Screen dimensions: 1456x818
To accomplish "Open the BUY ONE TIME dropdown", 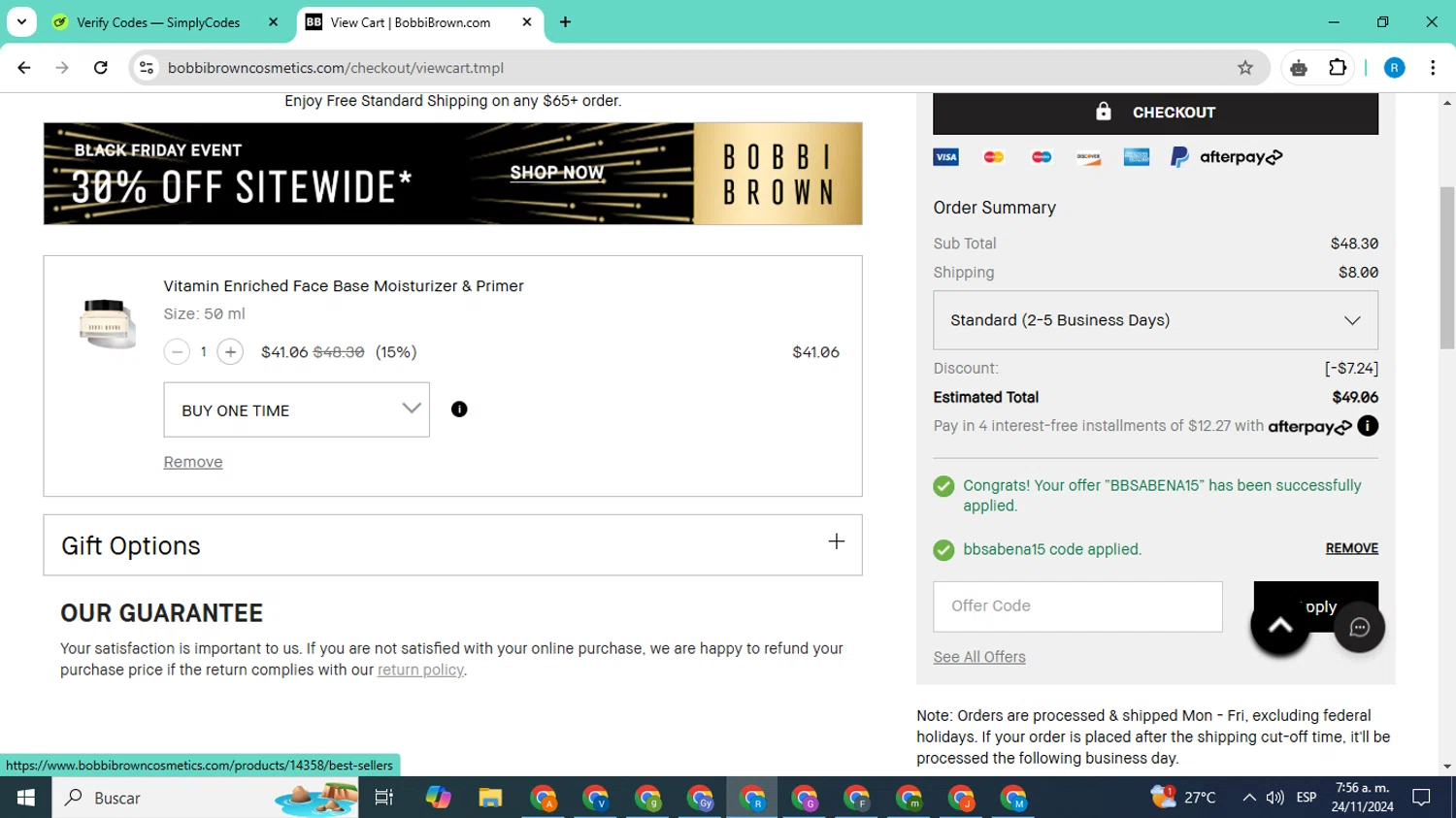I will (296, 409).
